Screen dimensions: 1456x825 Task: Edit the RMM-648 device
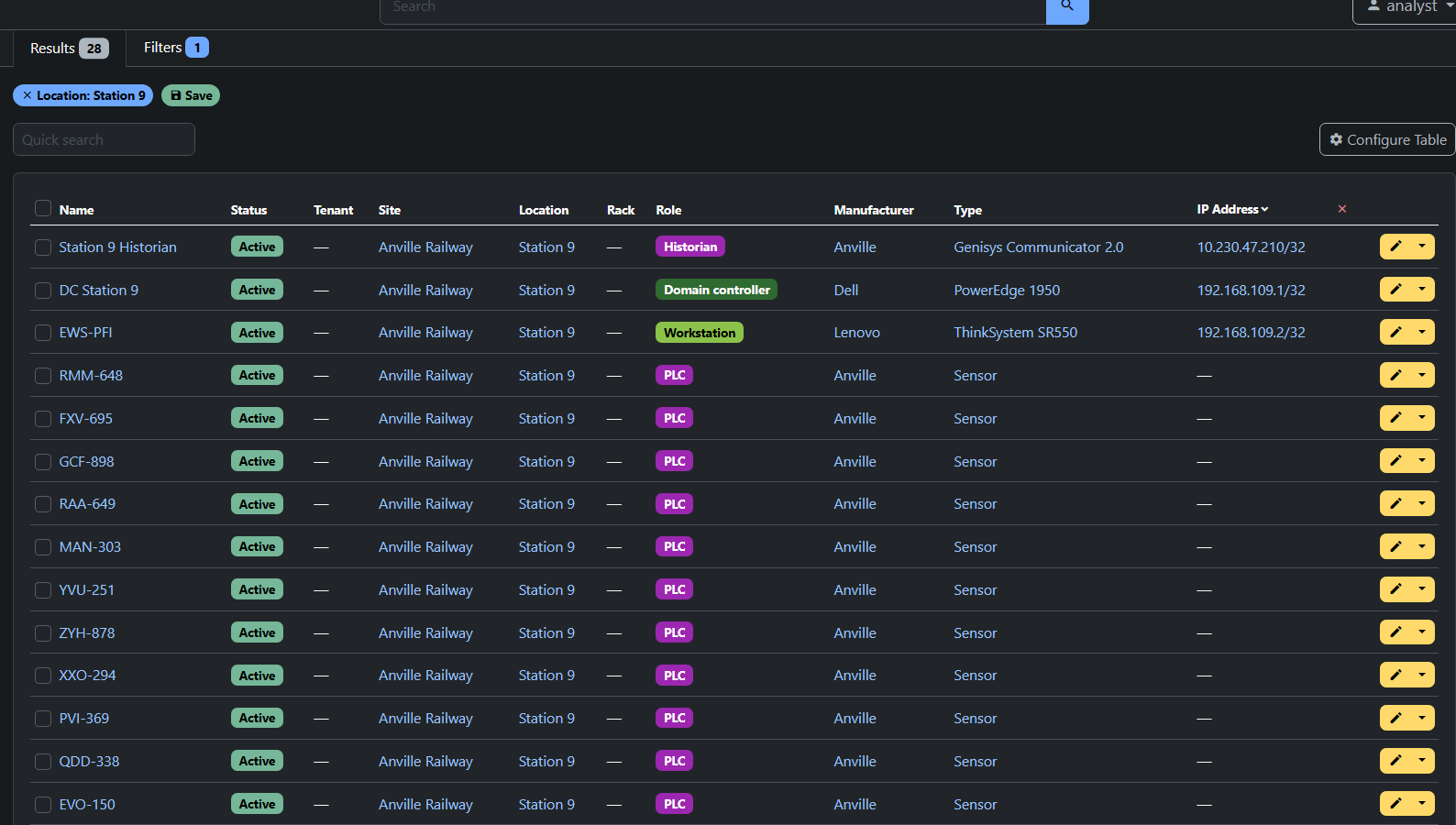tap(1395, 375)
